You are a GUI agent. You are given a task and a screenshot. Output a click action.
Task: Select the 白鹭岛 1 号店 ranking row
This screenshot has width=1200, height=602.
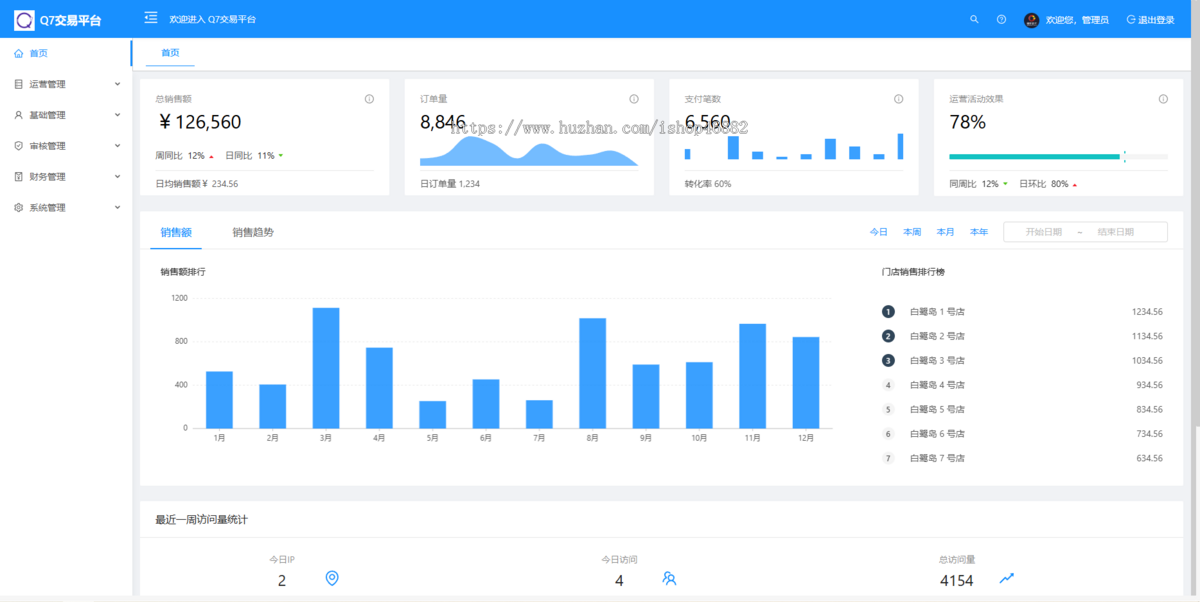pos(1022,312)
